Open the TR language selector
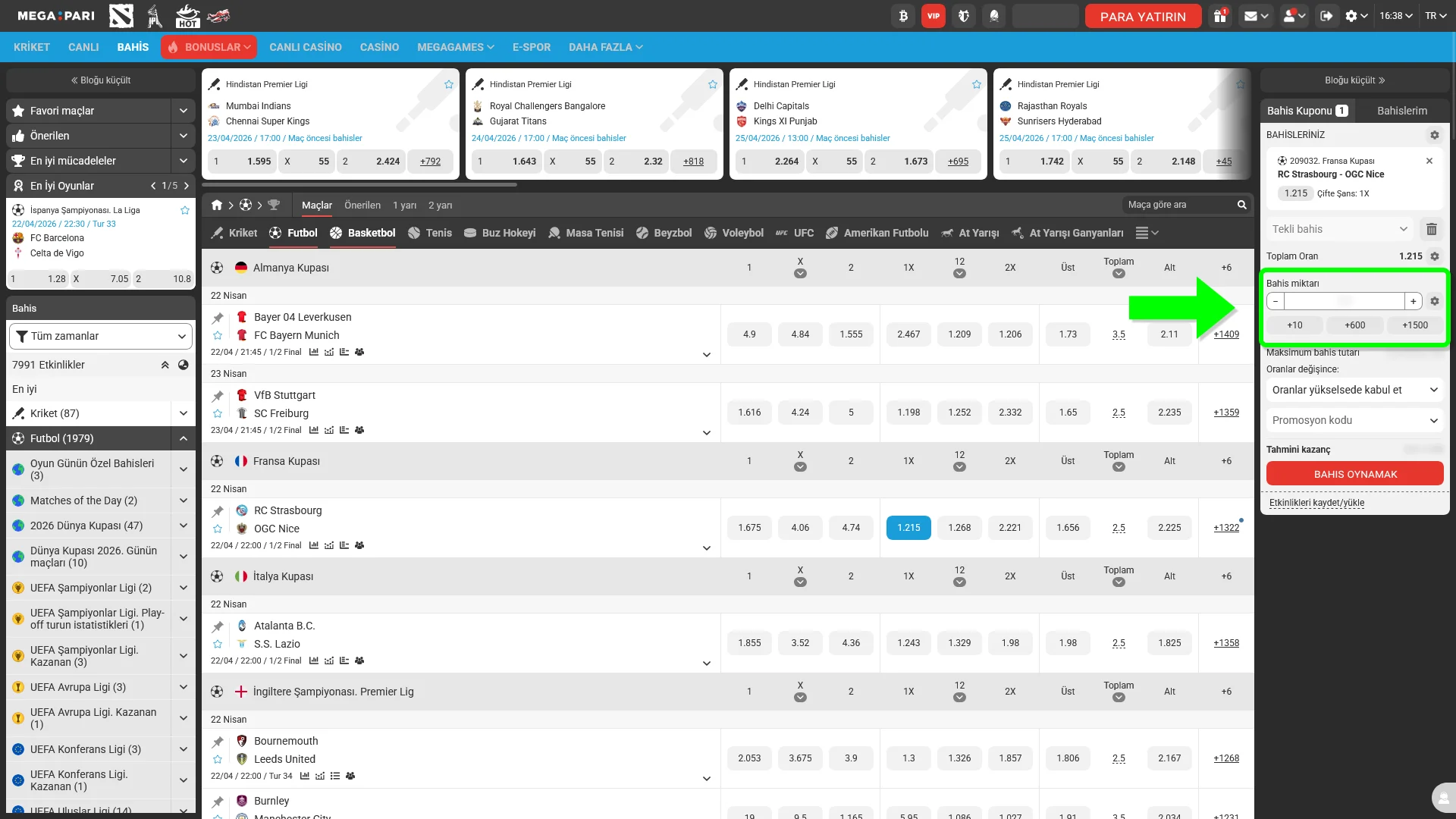The width and height of the screenshot is (1456, 819). pyautogui.click(x=1436, y=16)
